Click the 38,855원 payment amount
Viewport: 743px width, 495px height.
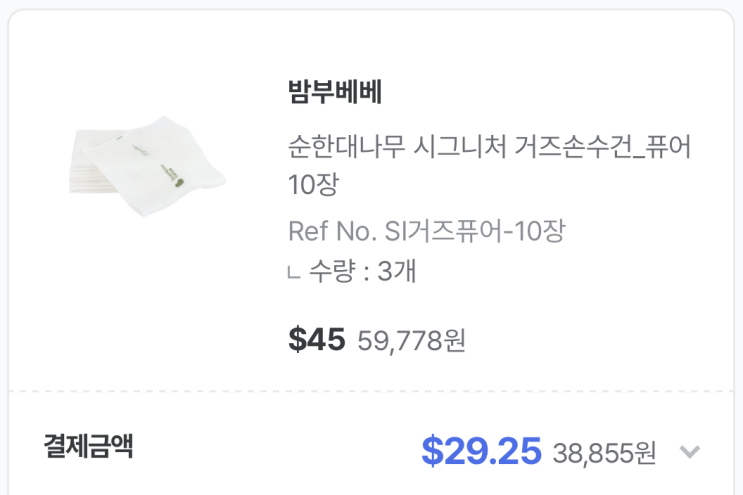605,453
